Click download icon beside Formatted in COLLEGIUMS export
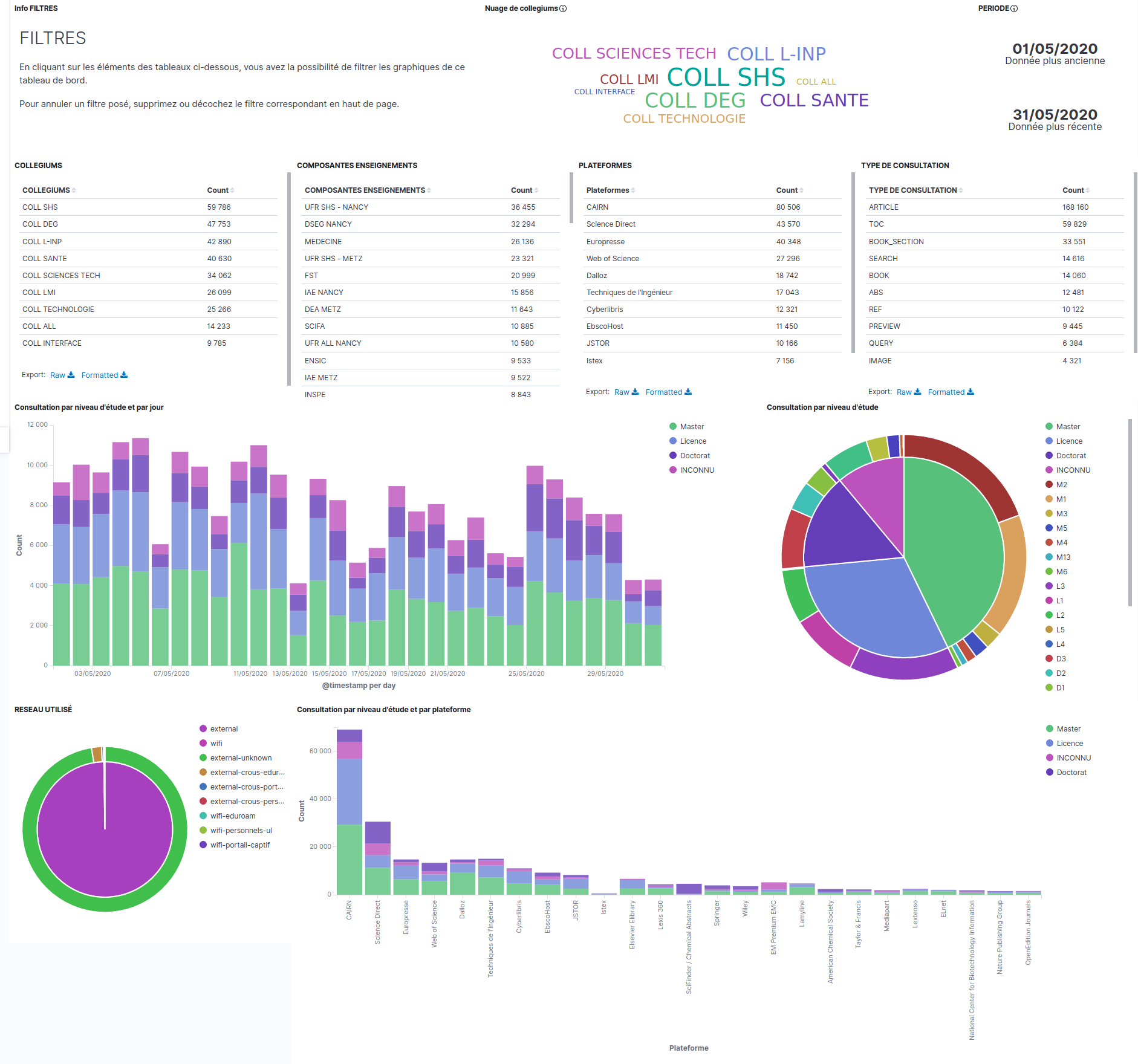Viewport: 1138px width, 1064px height. 124,375
